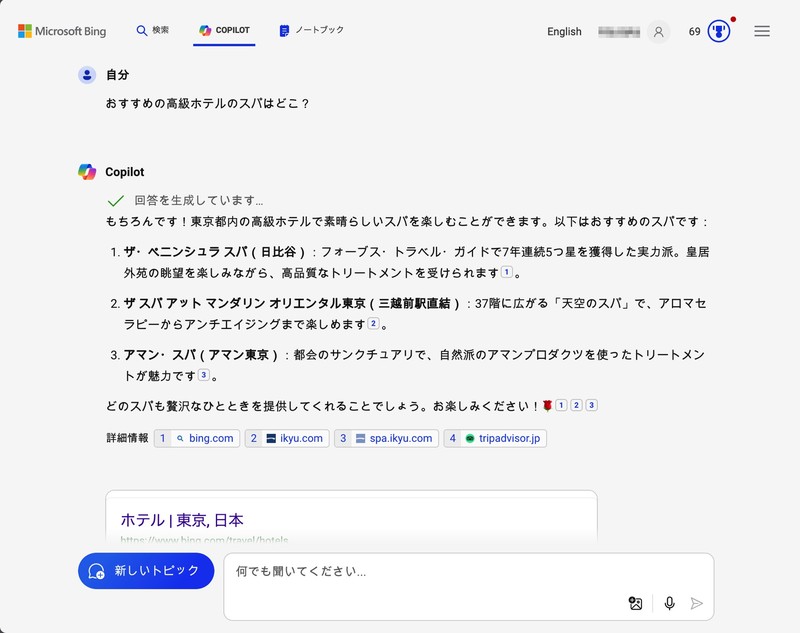800x633 pixels.
Task: Click the user question おすすめの高級ホテルのスパはどこ？
Action: (207, 104)
